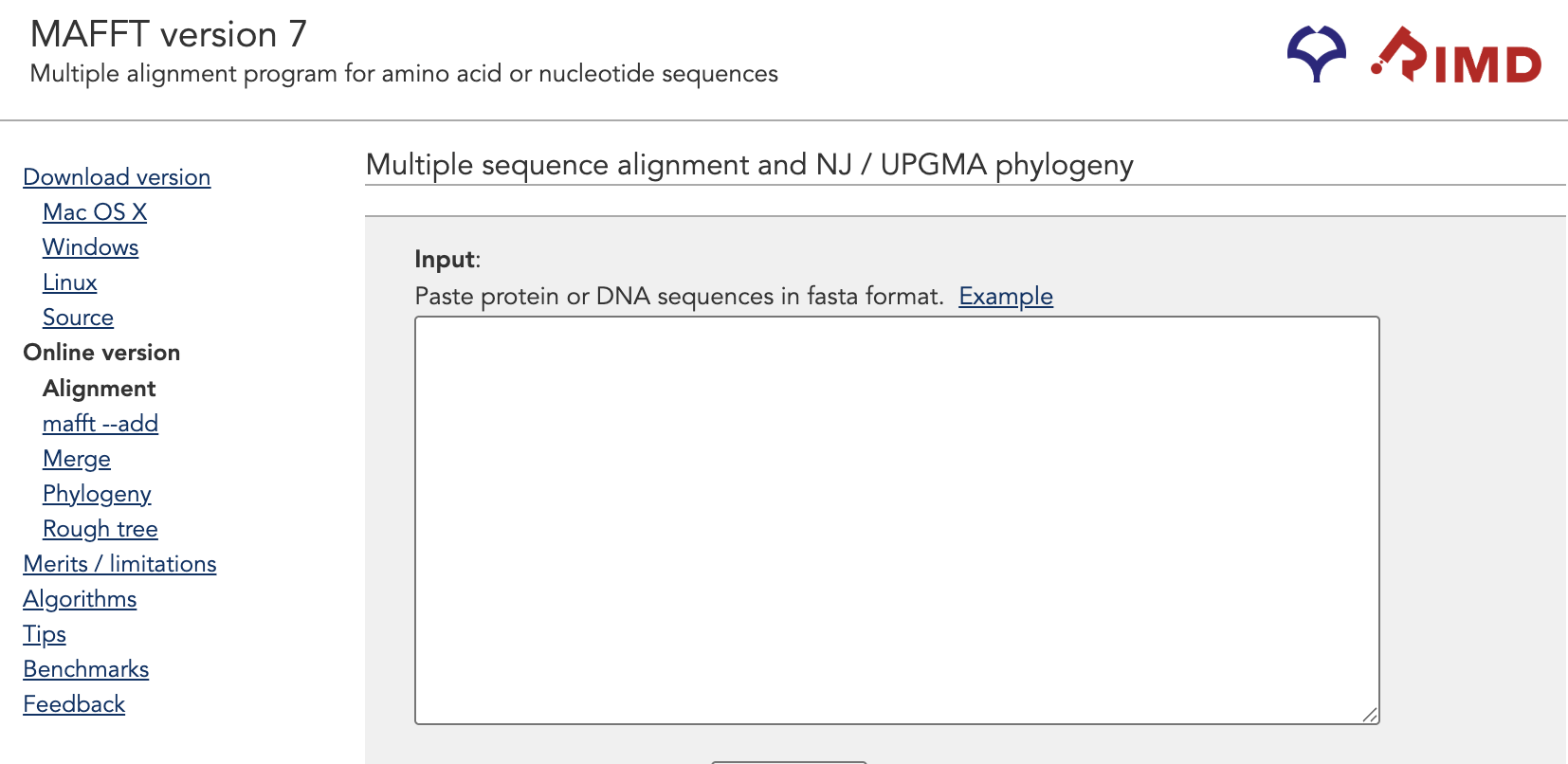Open the Algorithms page
The height and width of the screenshot is (764, 1568).
click(80, 599)
